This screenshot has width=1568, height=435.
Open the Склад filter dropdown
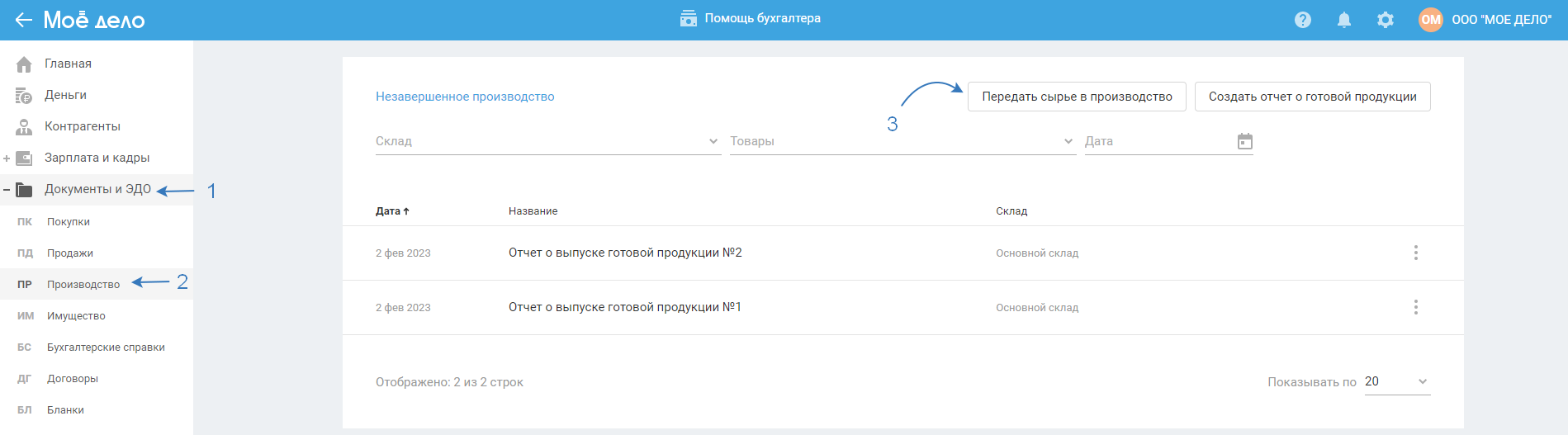coord(547,141)
